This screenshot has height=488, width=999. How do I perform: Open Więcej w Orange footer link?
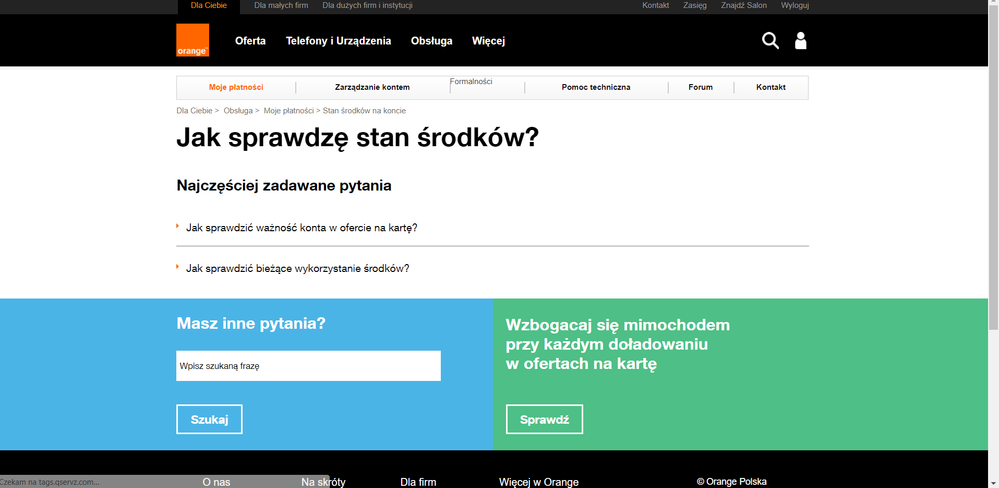tap(539, 482)
